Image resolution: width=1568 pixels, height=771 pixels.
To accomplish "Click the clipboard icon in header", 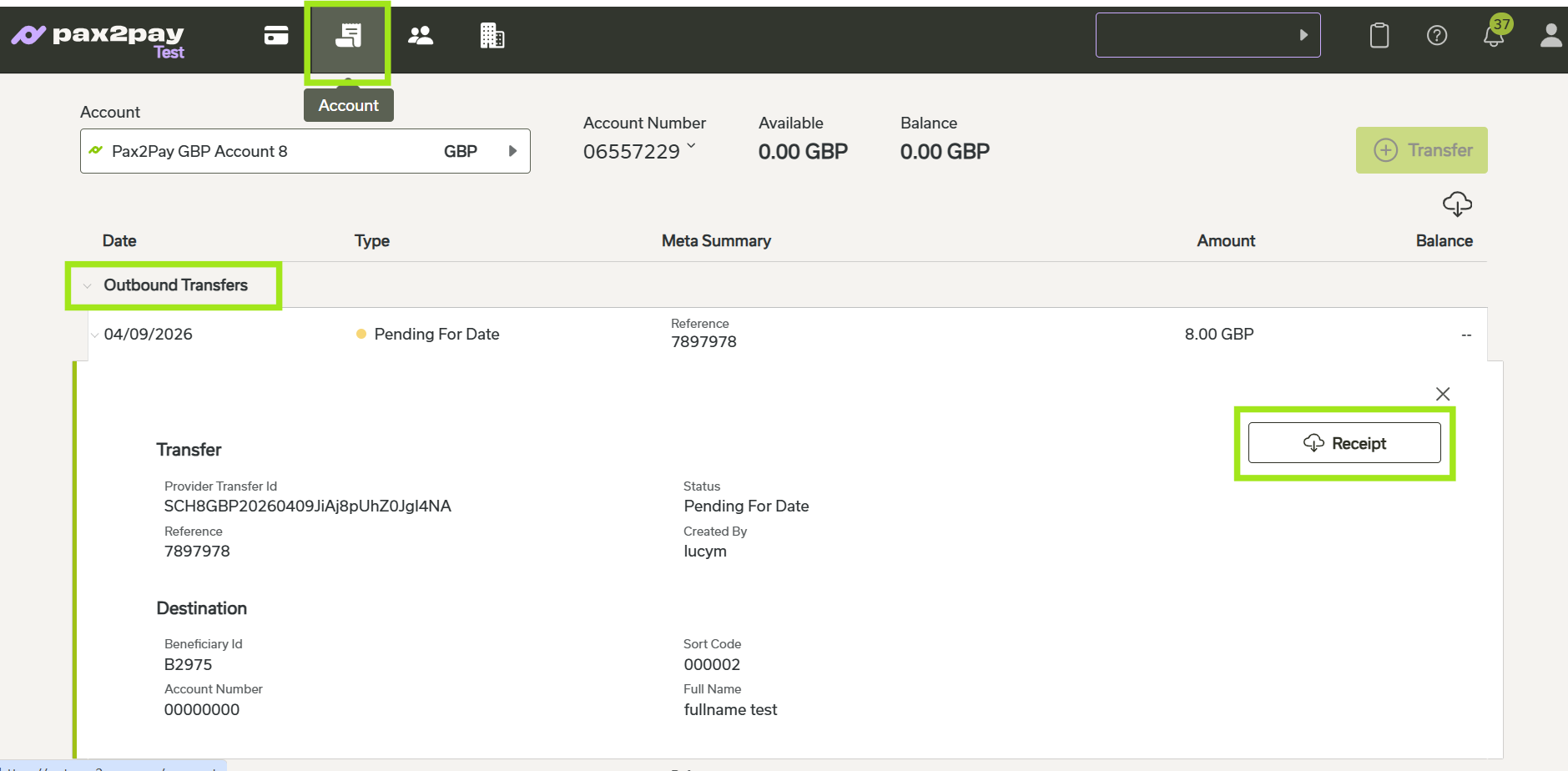I will [x=1379, y=35].
